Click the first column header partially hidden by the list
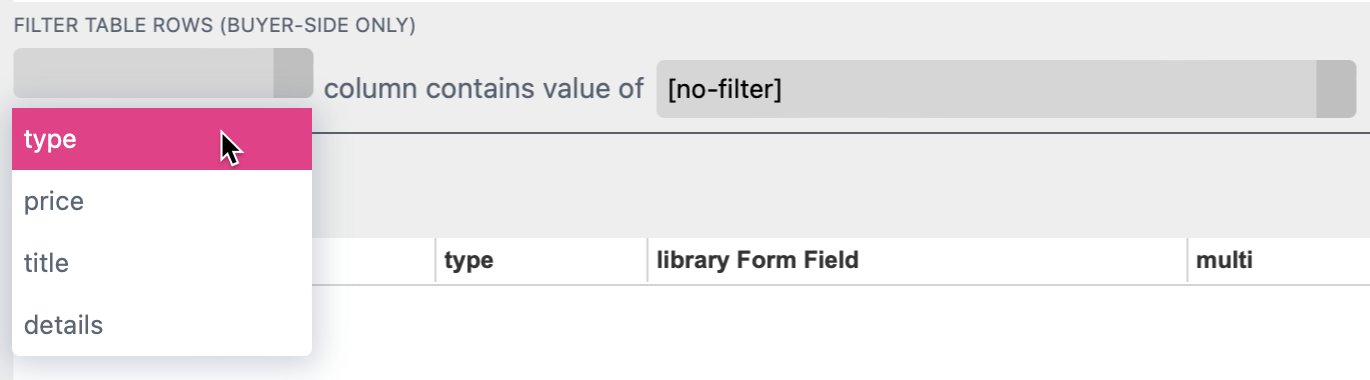This screenshot has height=380, width=1370. tap(373, 261)
